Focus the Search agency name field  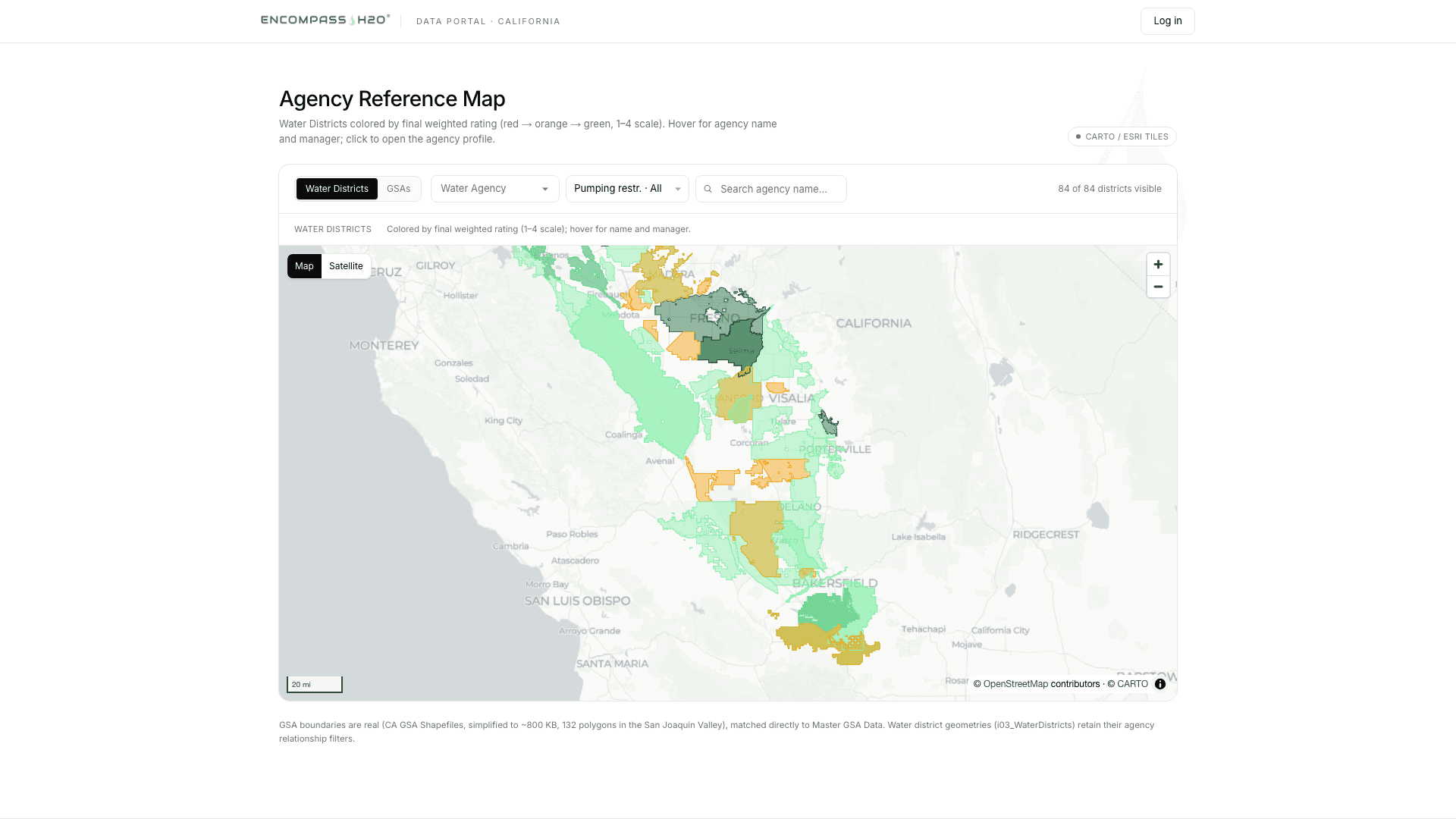(x=771, y=189)
